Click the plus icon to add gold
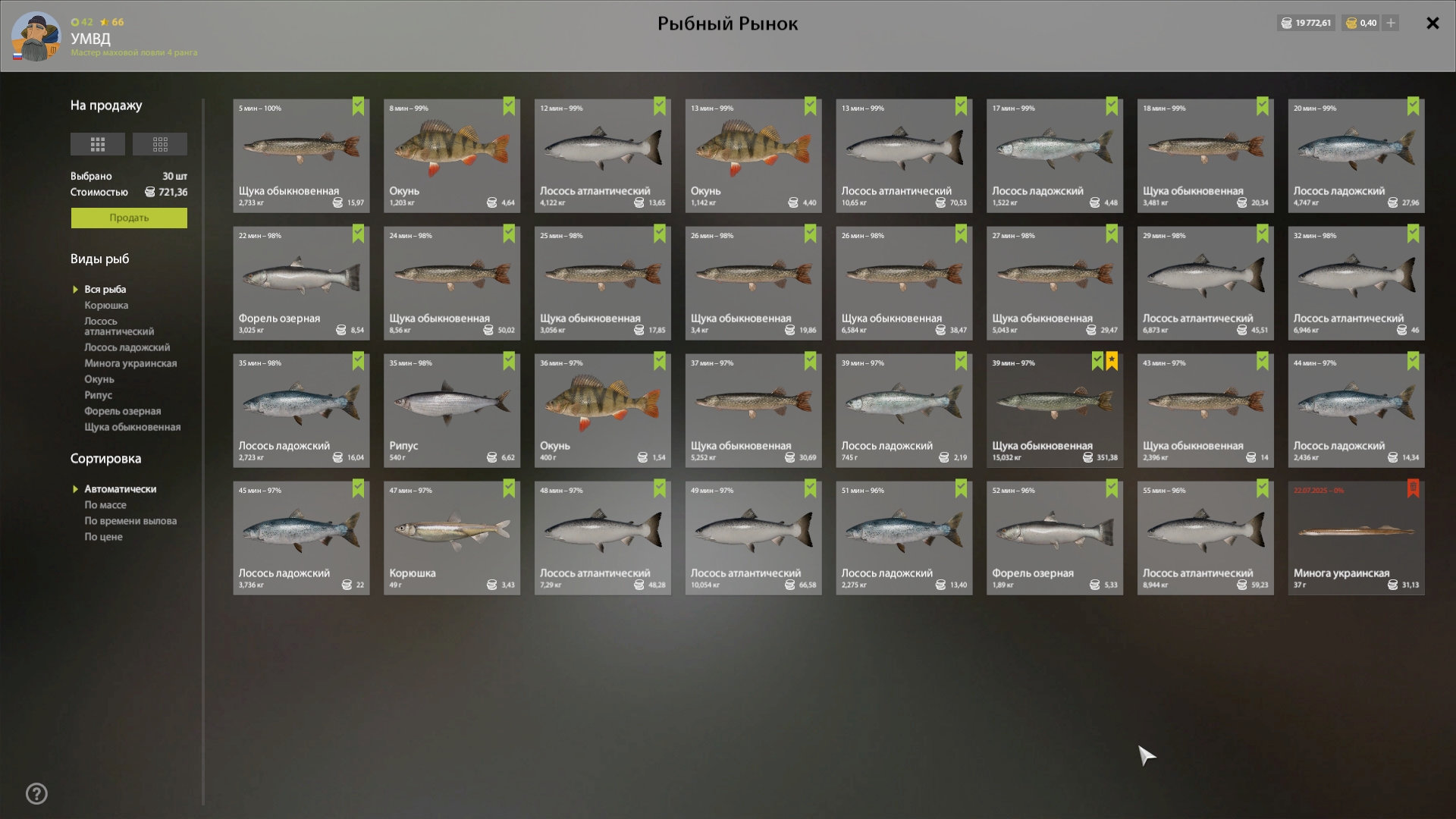1456x819 pixels. coord(1391,23)
